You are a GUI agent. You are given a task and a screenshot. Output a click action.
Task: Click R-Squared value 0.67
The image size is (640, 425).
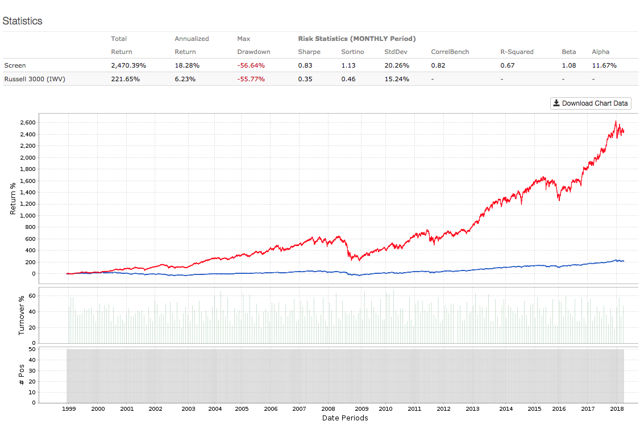point(507,65)
